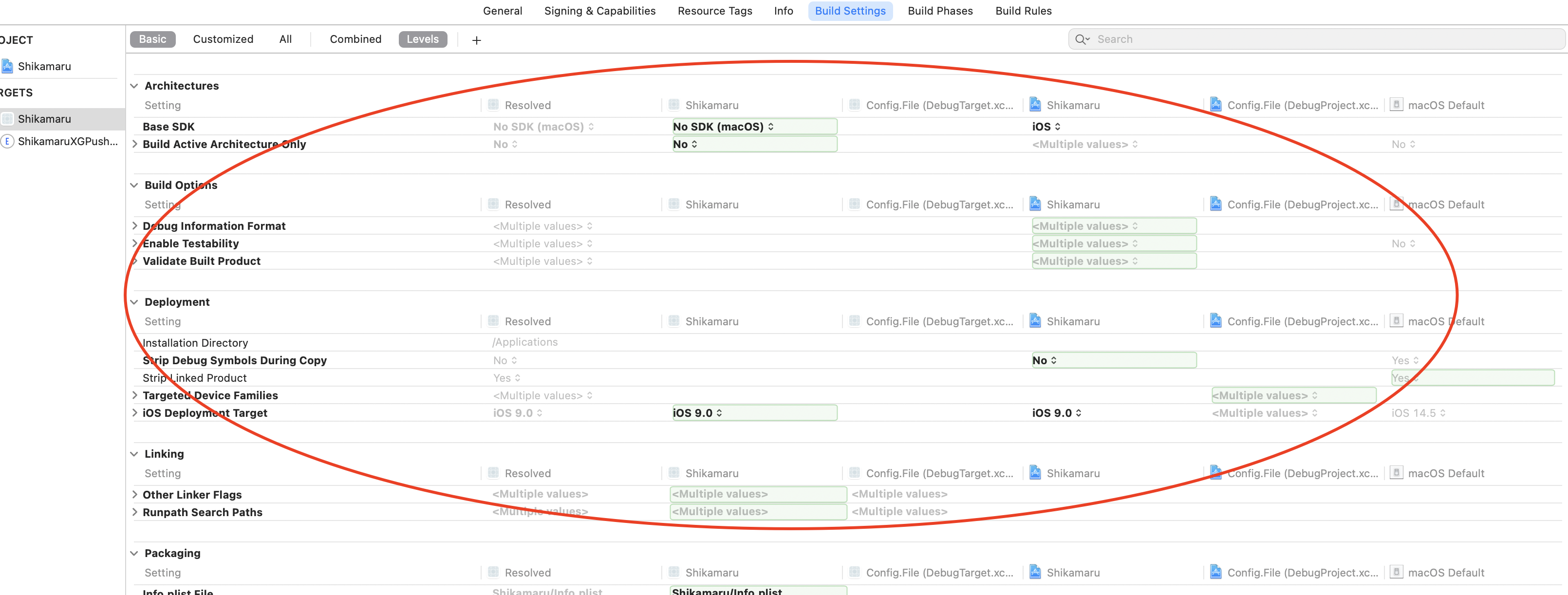This screenshot has width=1568, height=595.
Task: Click Shikamaru project column icon in Architectures
Action: coord(1035,105)
